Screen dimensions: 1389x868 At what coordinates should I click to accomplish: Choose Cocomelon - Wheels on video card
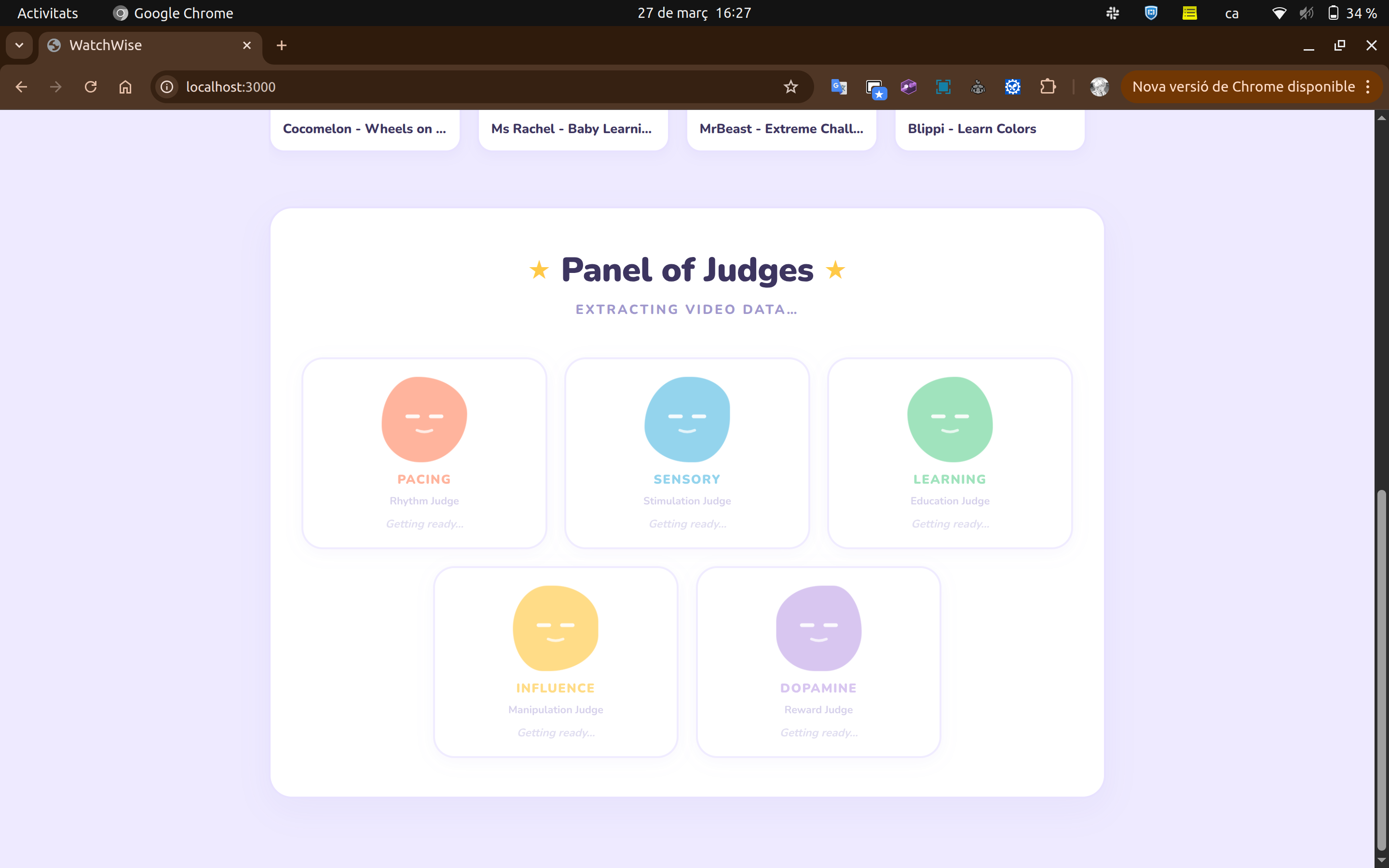(x=365, y=129)
